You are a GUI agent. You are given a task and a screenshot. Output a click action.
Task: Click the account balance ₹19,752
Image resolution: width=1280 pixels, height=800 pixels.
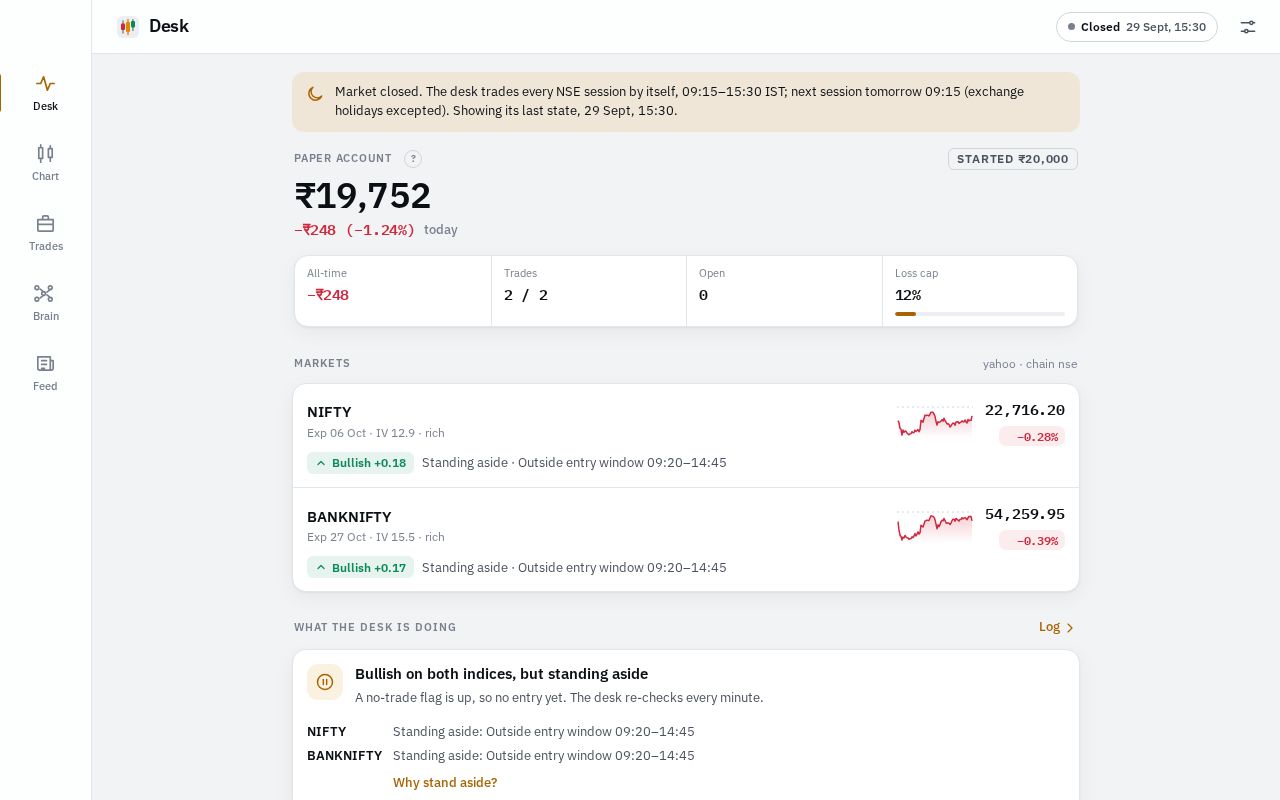[x=362, y=196]
